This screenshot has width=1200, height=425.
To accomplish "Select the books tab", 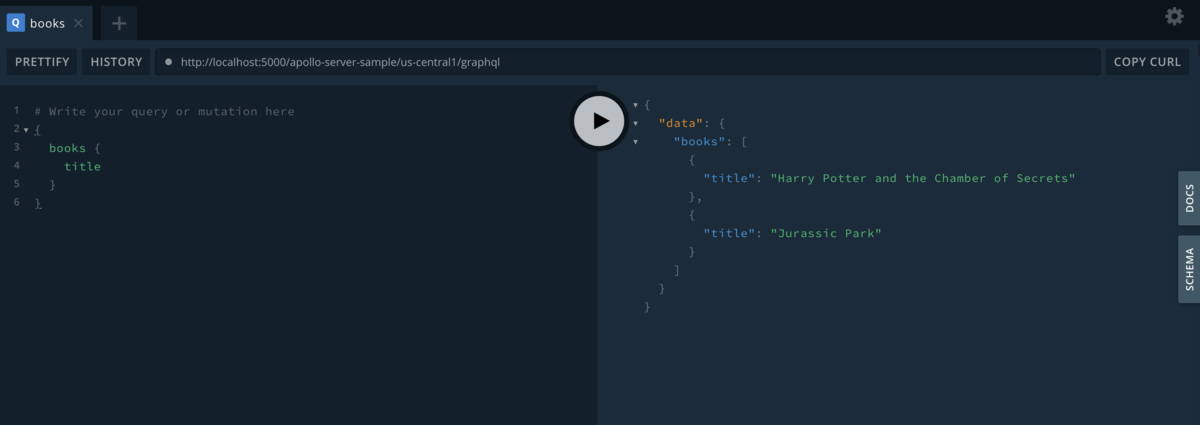I will pos(47,22).
